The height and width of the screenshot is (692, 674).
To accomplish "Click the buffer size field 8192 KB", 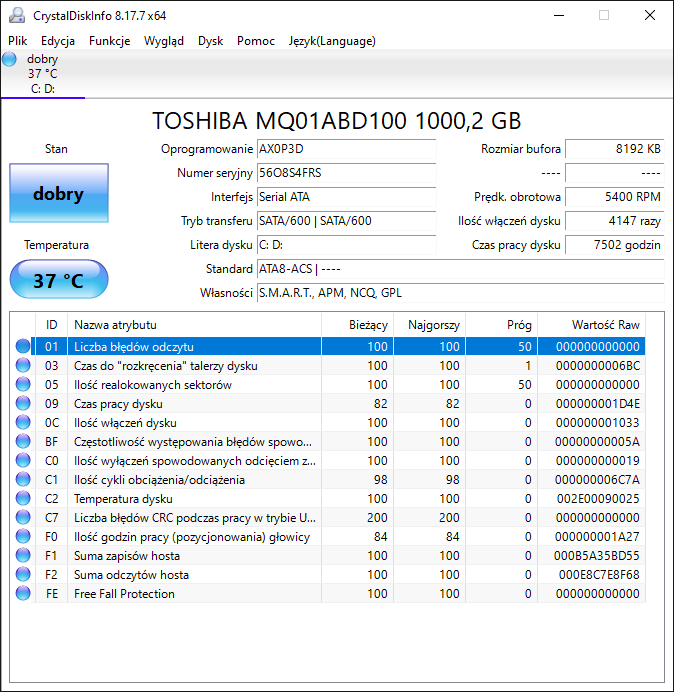I will coord(614,149).
